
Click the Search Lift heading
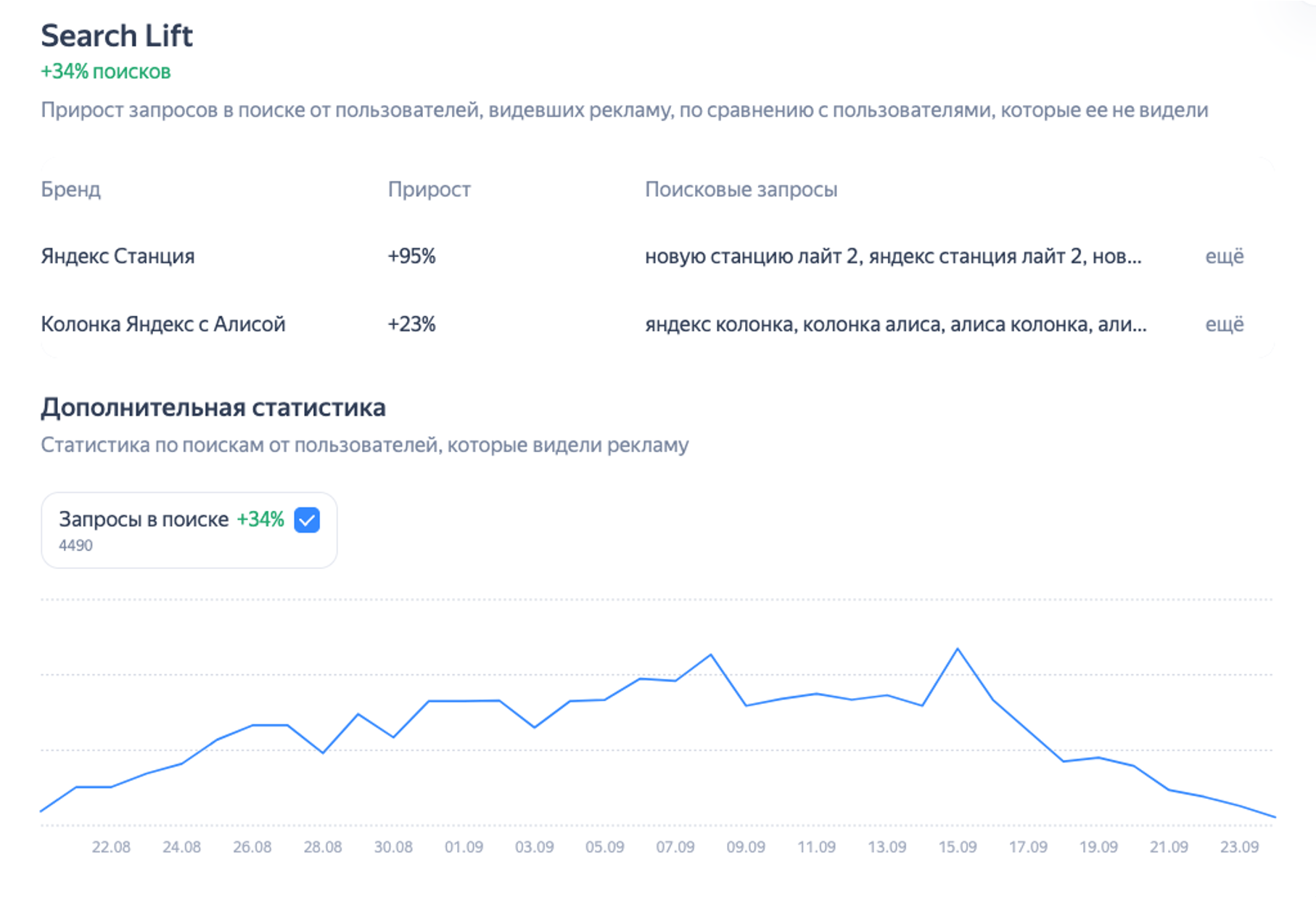[x=116, y=35]
